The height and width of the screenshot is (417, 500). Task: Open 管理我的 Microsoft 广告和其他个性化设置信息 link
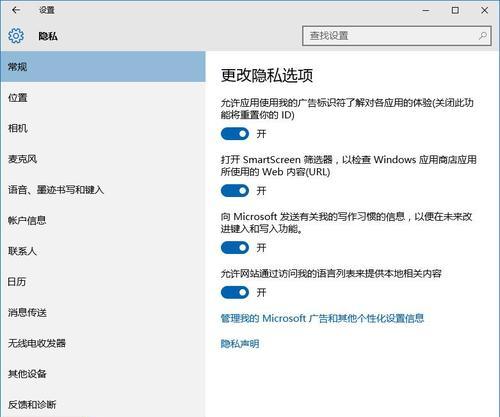(x=322, y=318)
